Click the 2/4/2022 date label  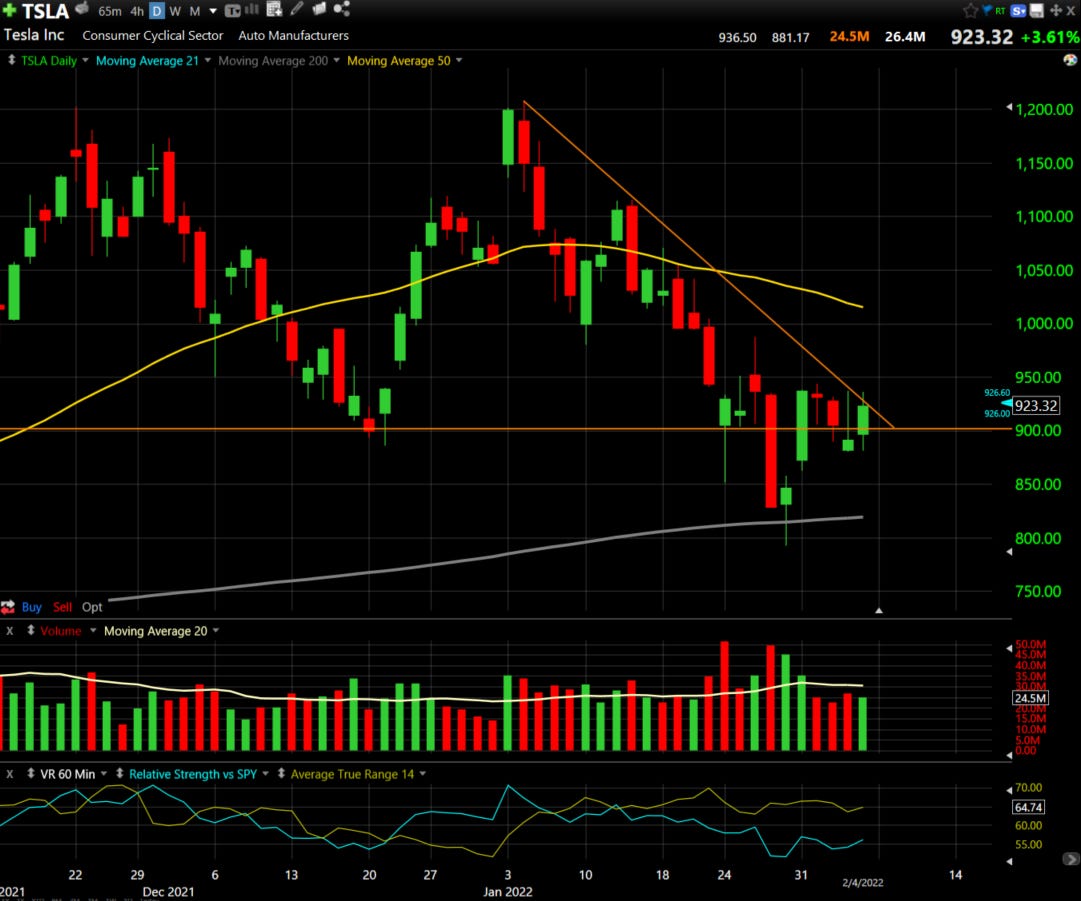pyautogui.click(x=862, y=882)
